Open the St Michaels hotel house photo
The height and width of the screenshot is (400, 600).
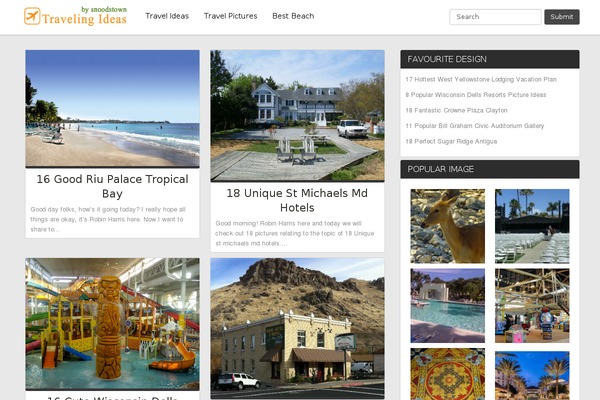click(297, 116)
